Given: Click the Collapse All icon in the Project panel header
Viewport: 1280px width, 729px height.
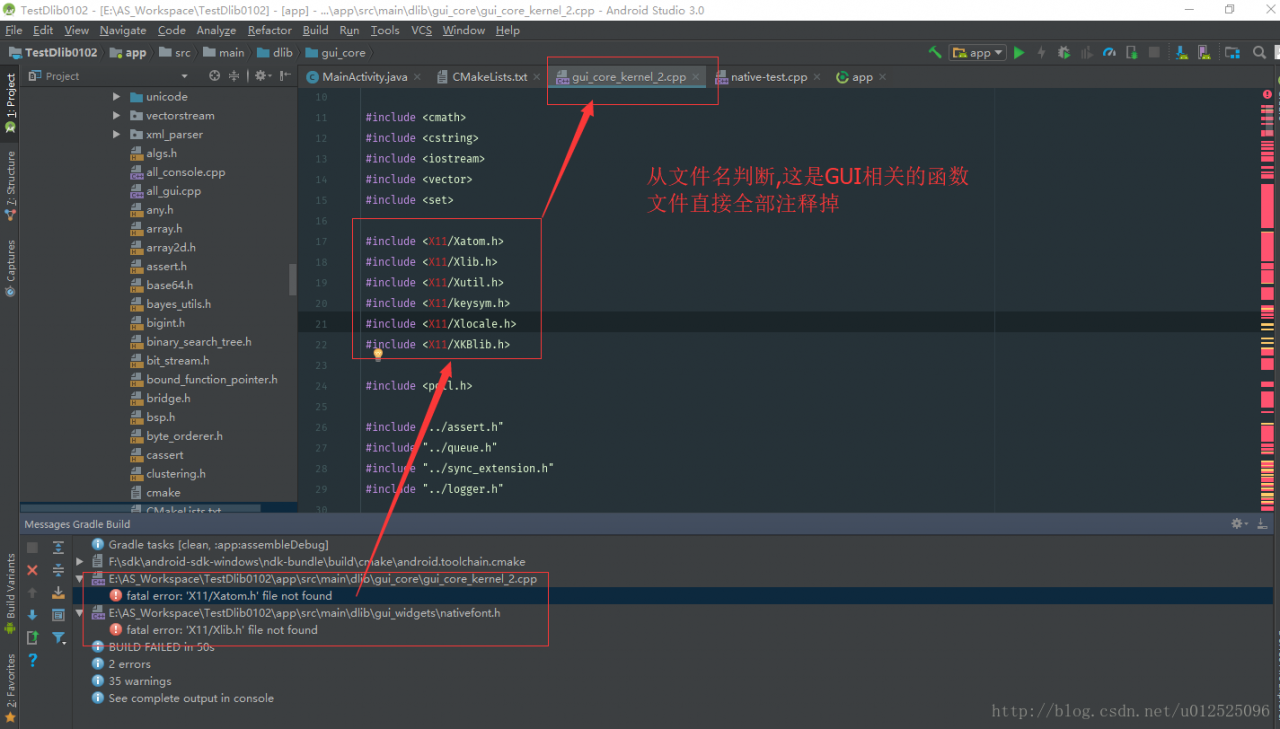Looking at the screenshot, I should (x=234, y=76).
